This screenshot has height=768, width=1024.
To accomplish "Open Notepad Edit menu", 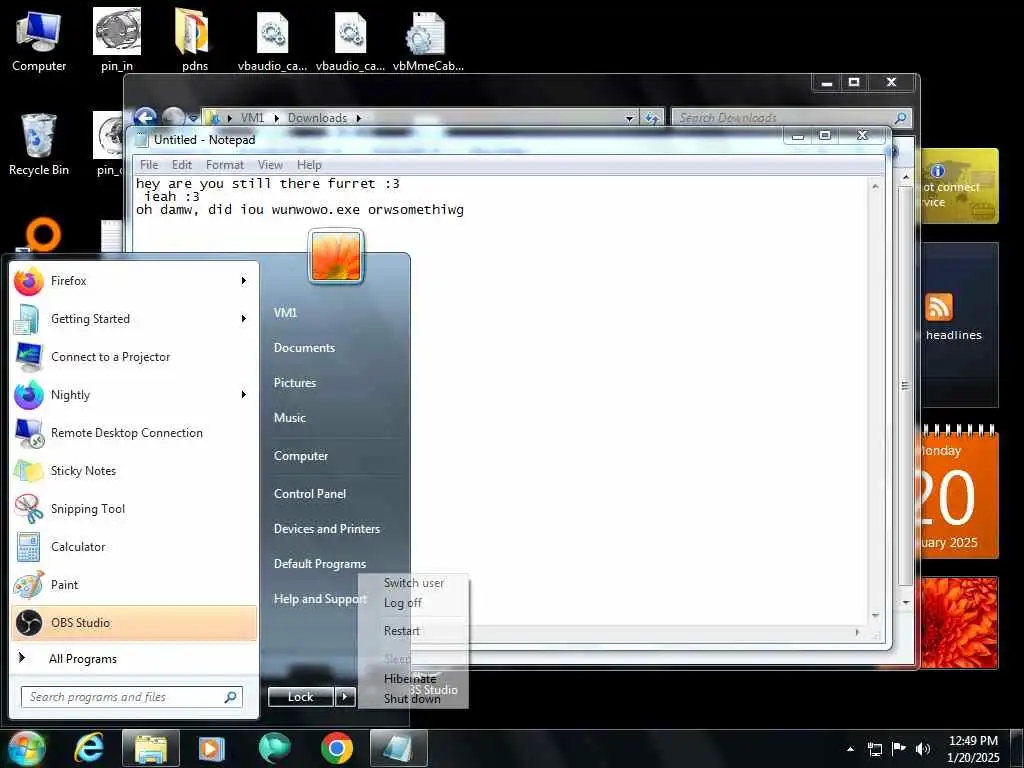I will (x=182, y=165).
